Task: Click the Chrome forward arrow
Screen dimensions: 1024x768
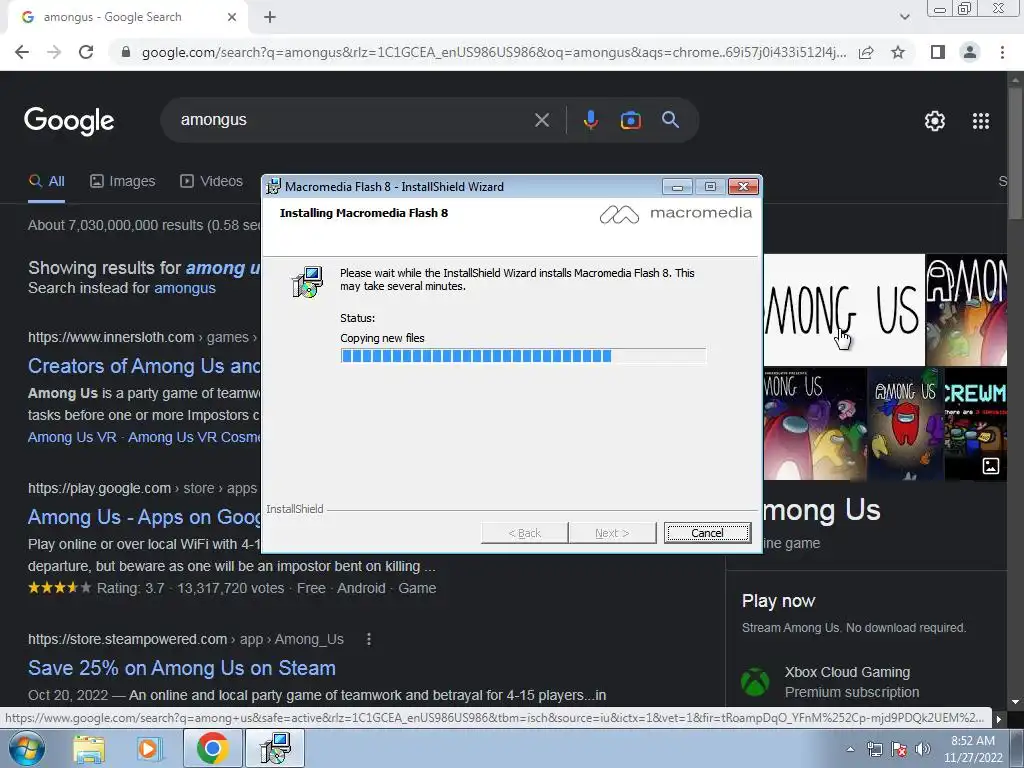Action: (x=54, y=52)
